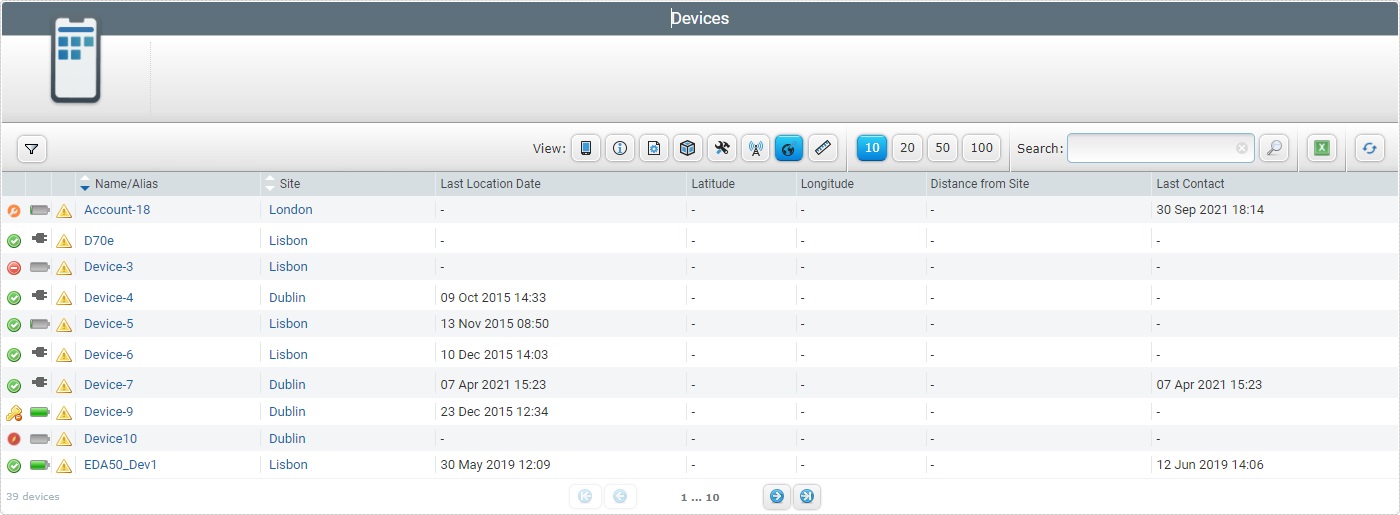This screenshot has width=1400, height=515.
Task: Click the date 10 Dec 2015 14:03
Action: pos(495,355)
